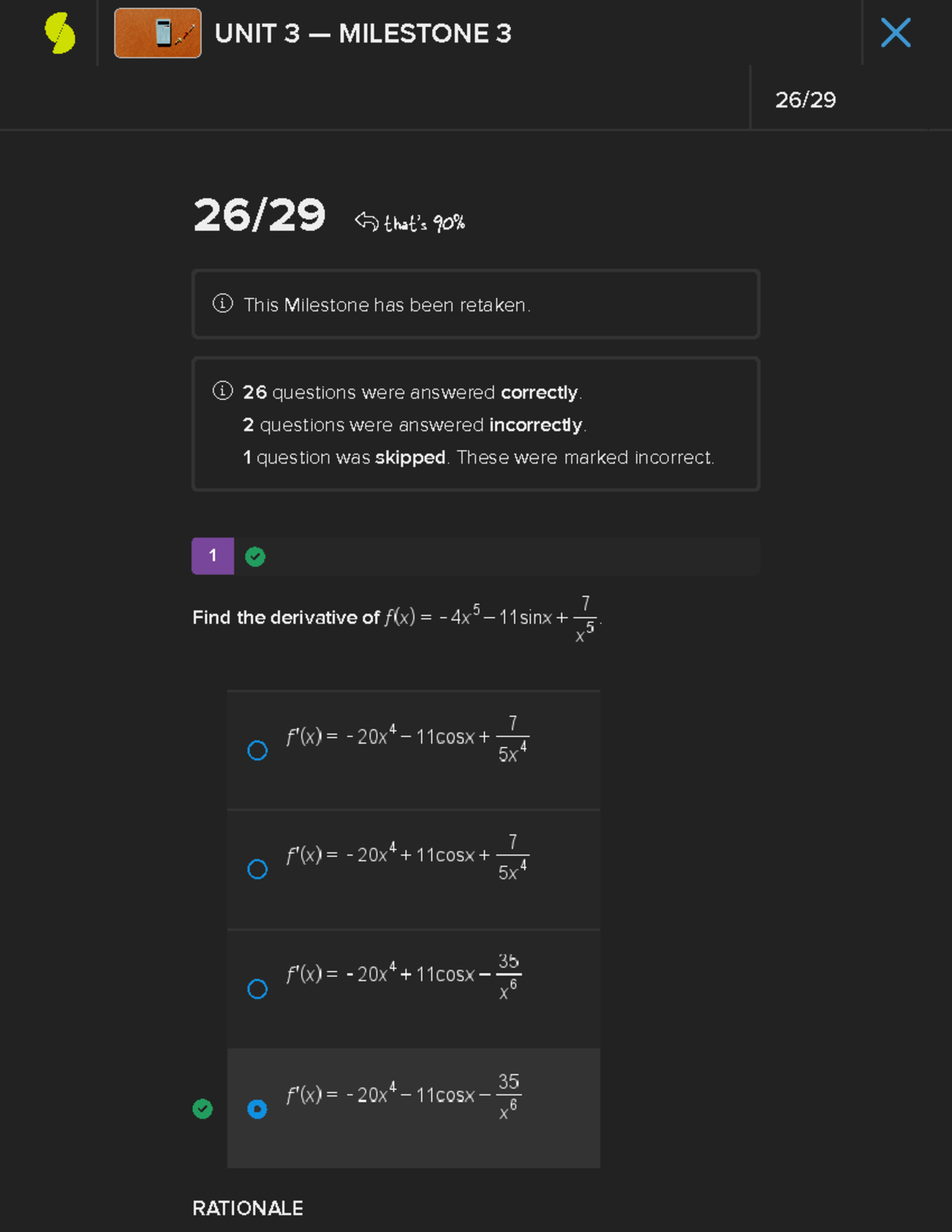Select the answer with plus 11cosx minus 35/x^6
Viewport: 952px width, 1232px height.
(x=257, y=988)
